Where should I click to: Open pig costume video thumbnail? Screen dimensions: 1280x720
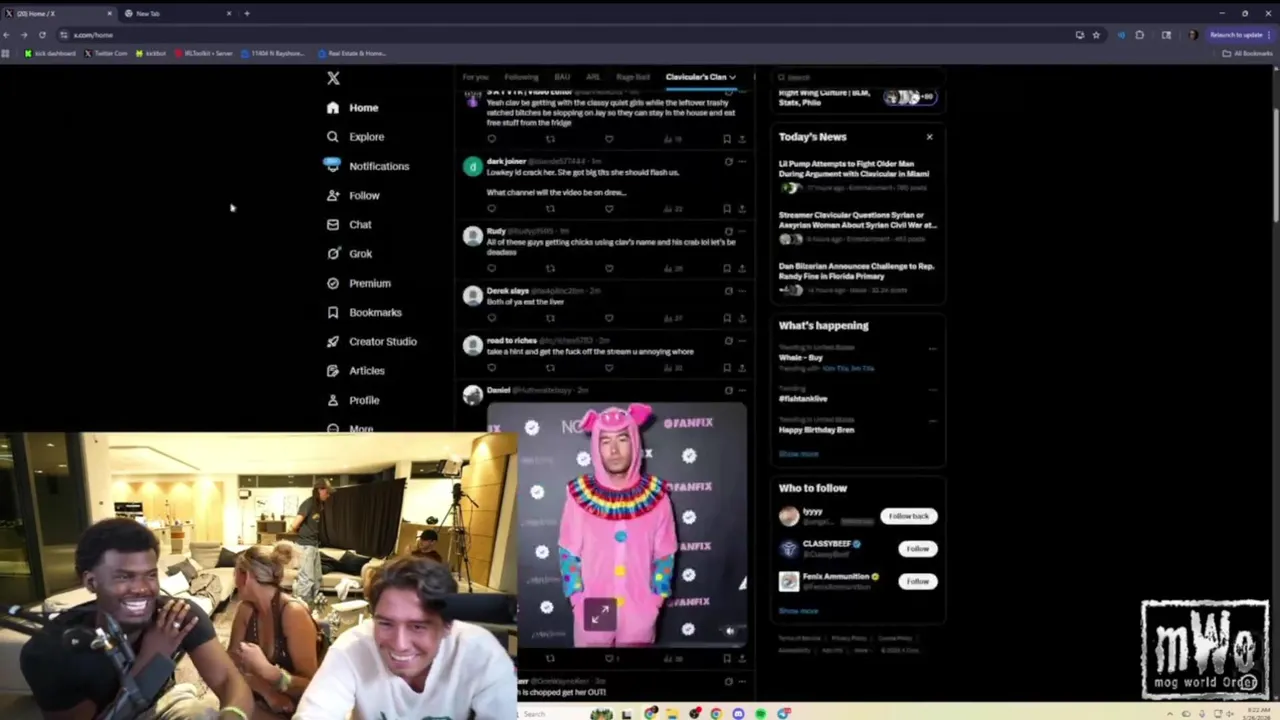617,525
